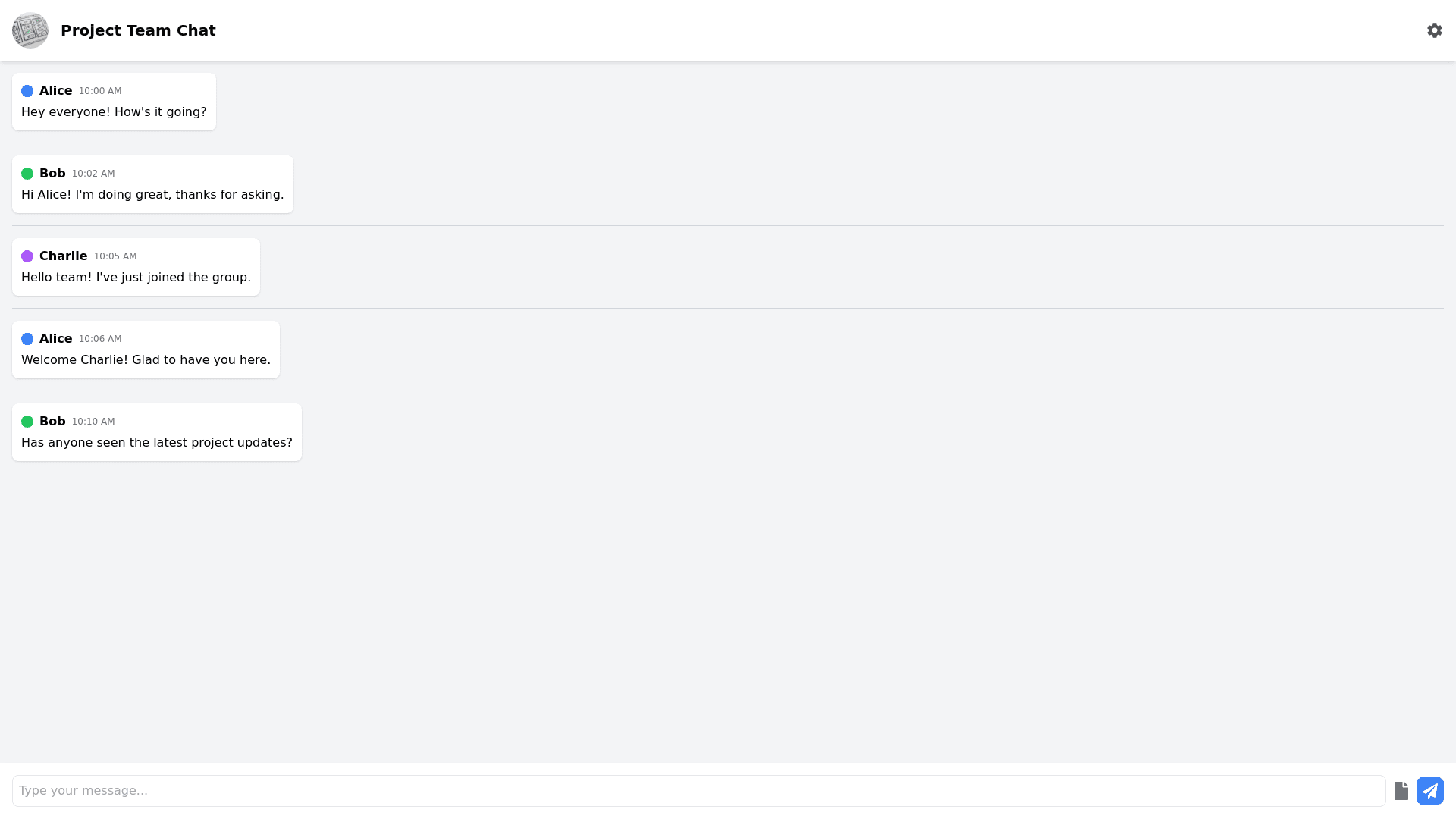
Task: Click the 'Hello team! I've just joined' message
Action: tap(136, 278)
